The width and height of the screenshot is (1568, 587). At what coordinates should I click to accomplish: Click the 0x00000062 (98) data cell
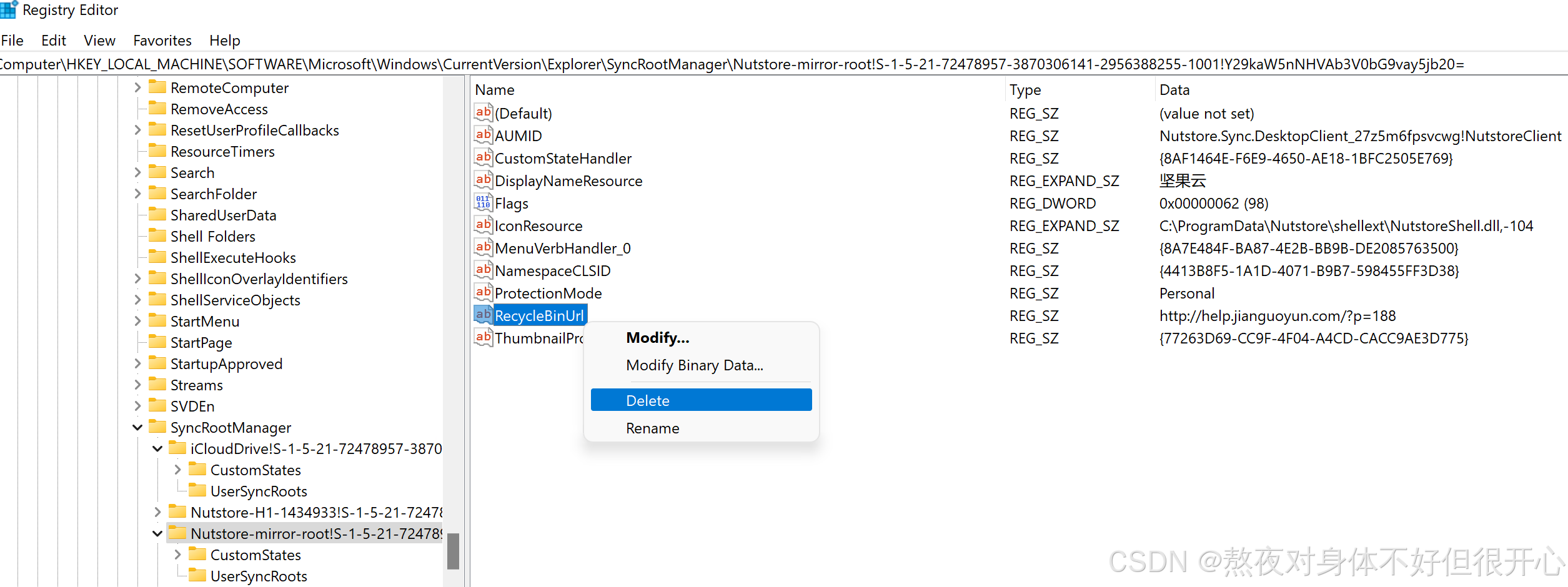point(1214,204)
